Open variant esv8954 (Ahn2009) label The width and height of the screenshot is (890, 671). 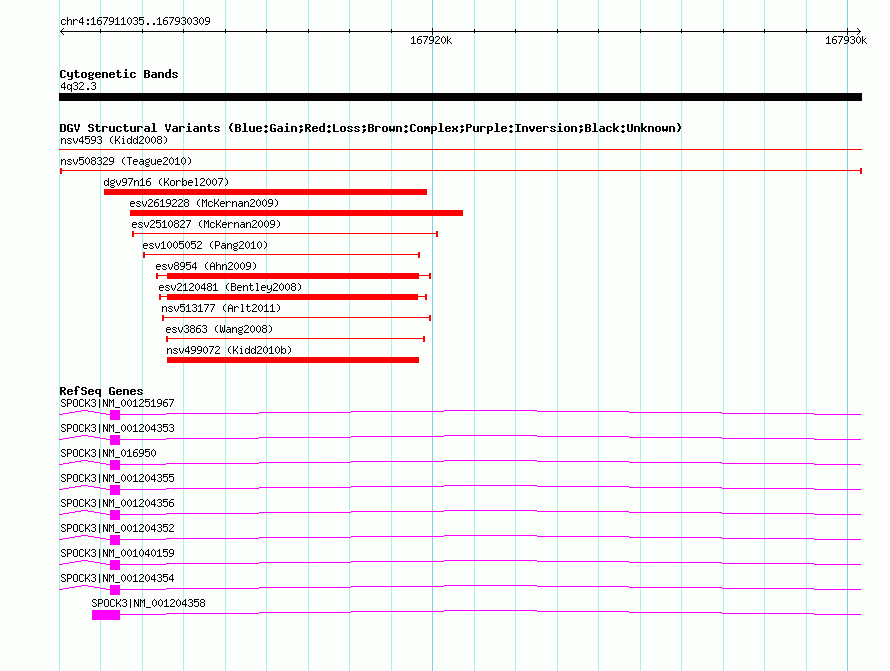coord(206,266)
